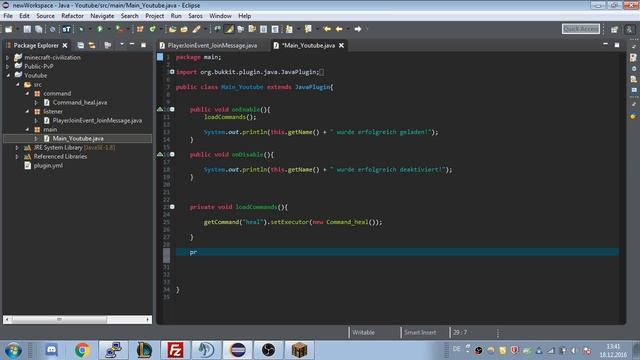This screenshot has height=360, width=640.
Task: Expand the collapsed import block in editor
Action: (172, 72)
